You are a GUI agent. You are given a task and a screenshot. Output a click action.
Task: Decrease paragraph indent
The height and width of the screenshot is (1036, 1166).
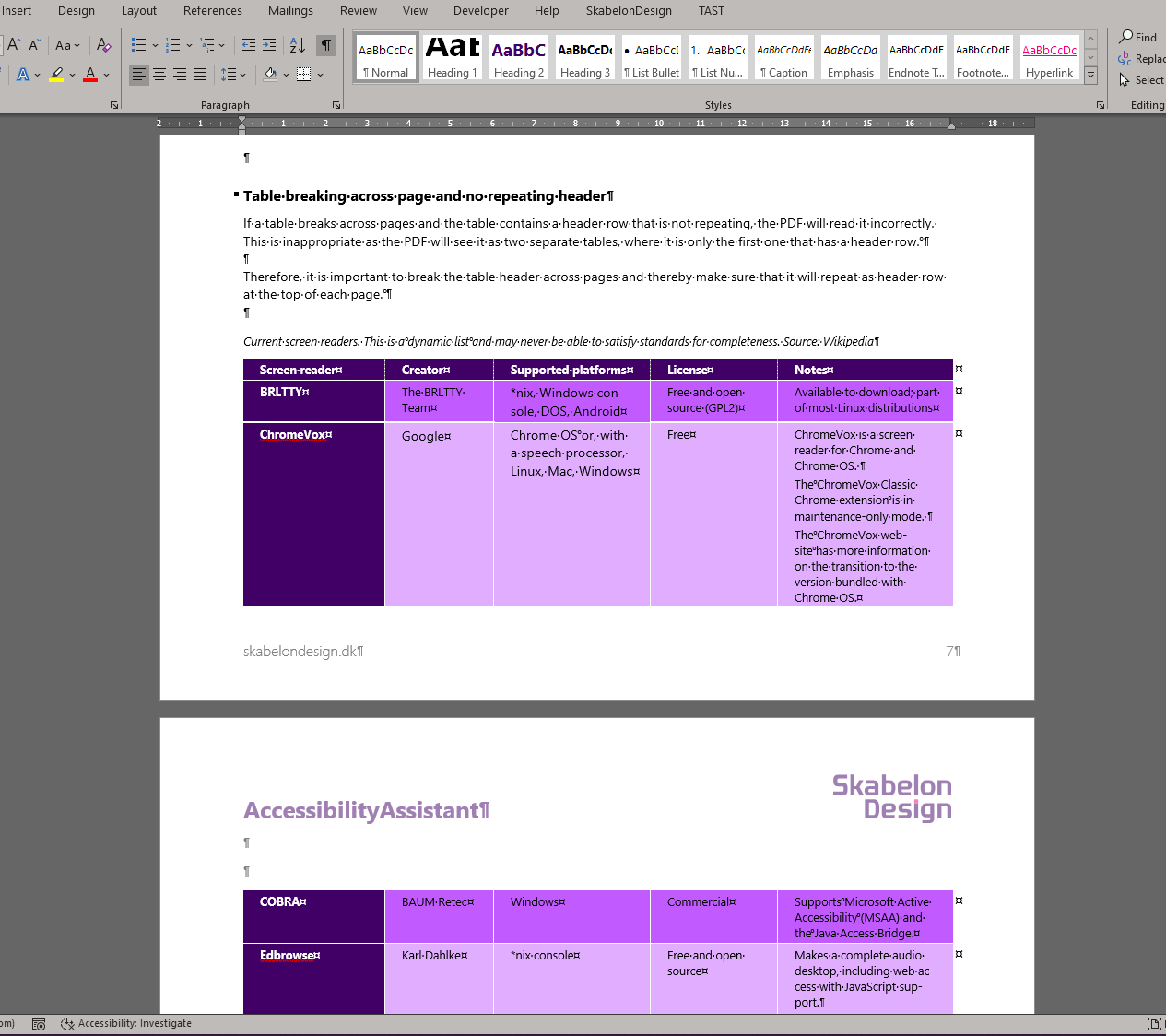click(249, 44)
